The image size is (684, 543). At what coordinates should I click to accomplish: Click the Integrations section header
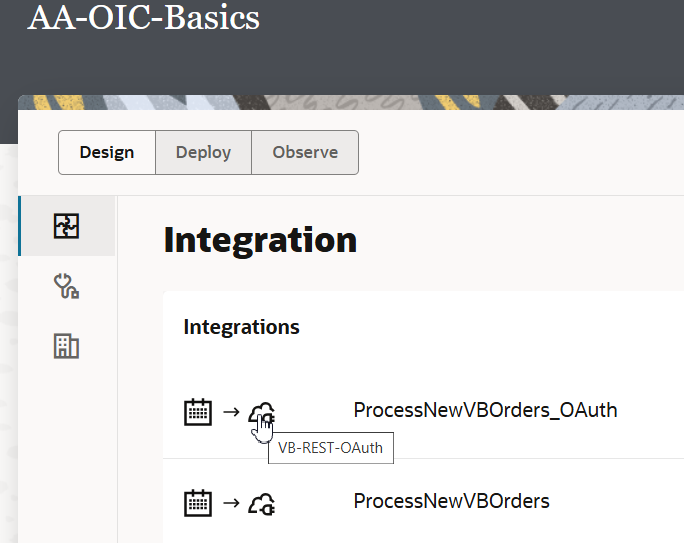(x=241, y=327)
